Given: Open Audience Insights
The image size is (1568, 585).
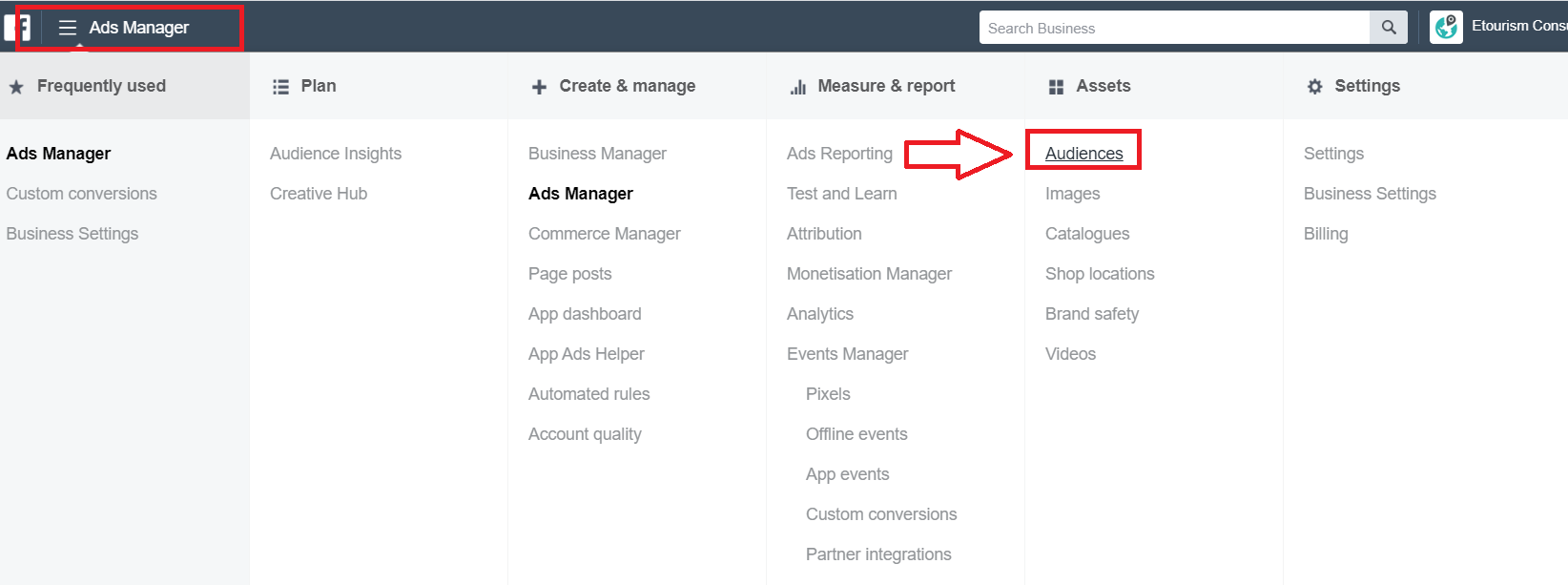Looking at the screenshot, I should pos(336,154).
